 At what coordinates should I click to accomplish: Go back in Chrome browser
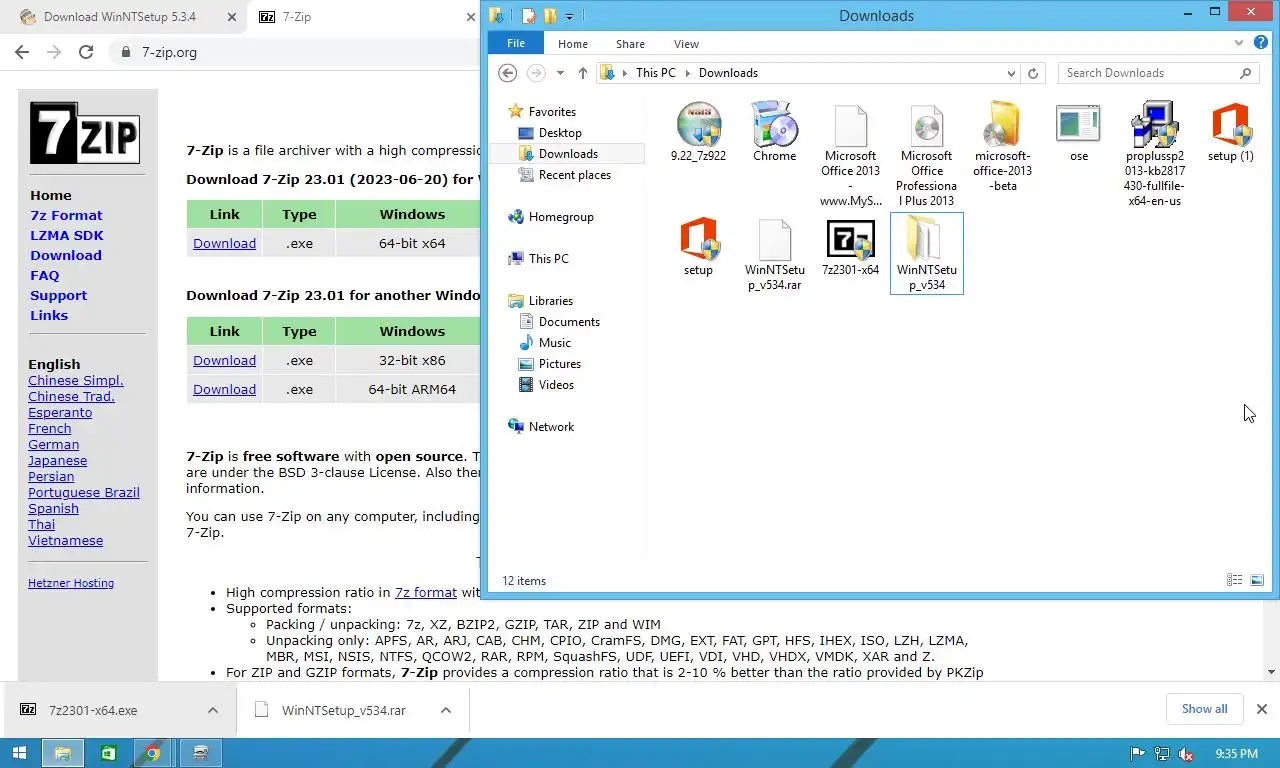[22, 52]
